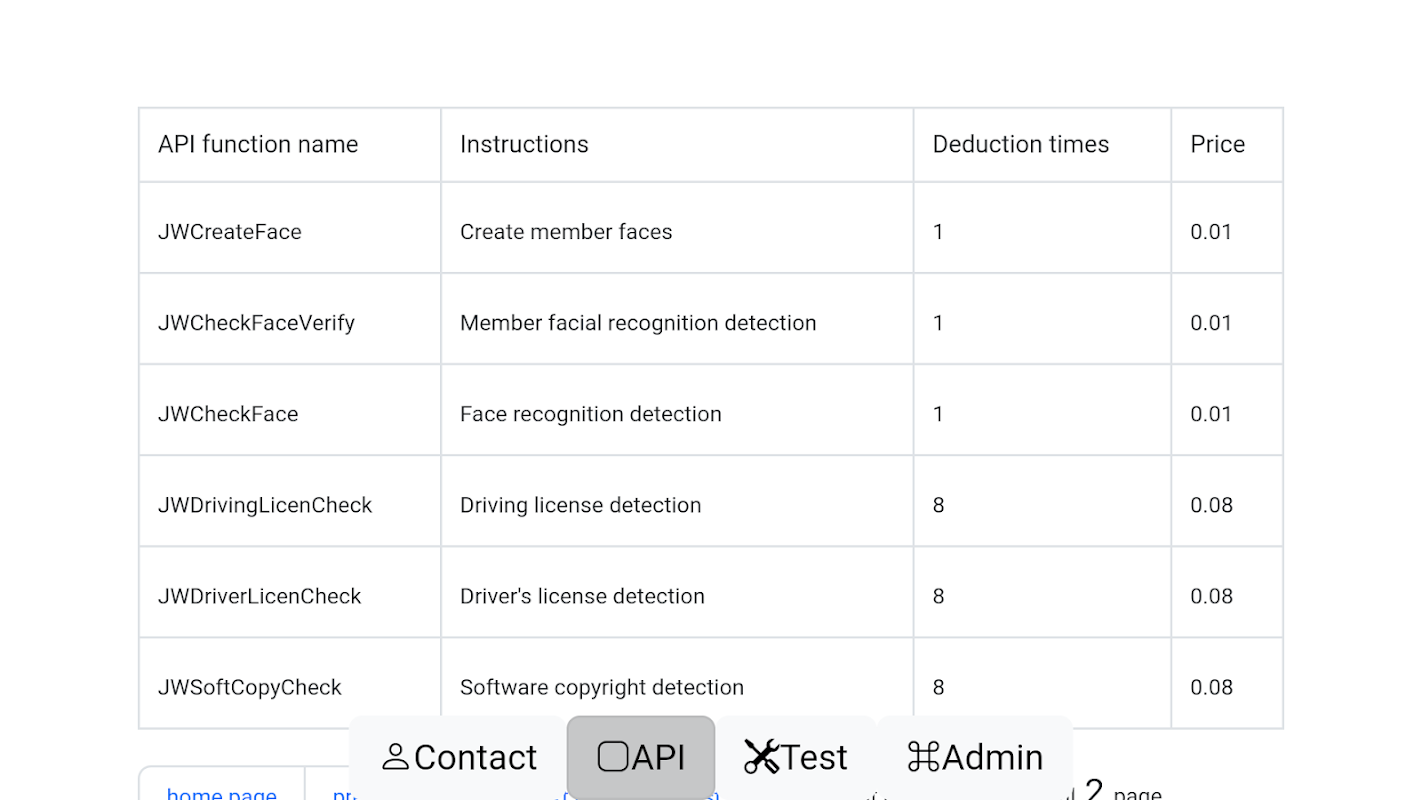Click the JWDriverLicenCheck function cell
The image size is (1422, 800).
[x=260, y=596]
